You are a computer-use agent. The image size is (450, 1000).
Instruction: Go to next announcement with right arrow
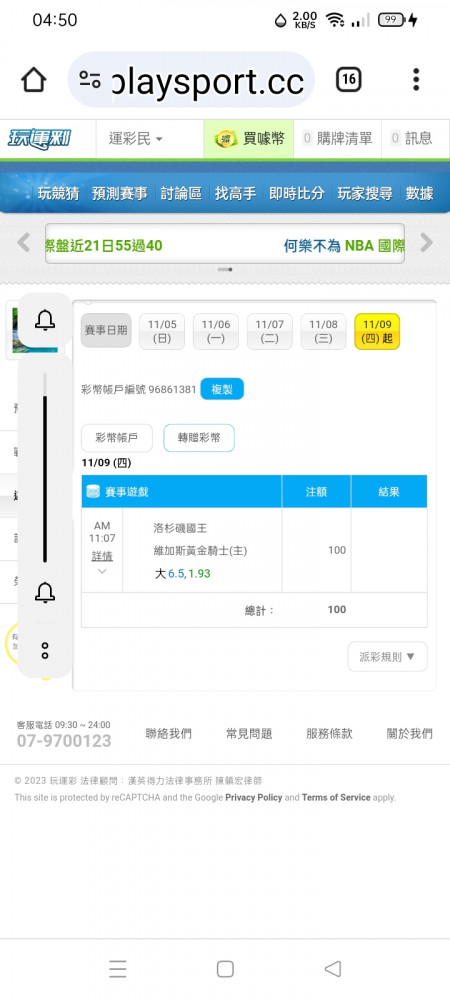[426, 242]
